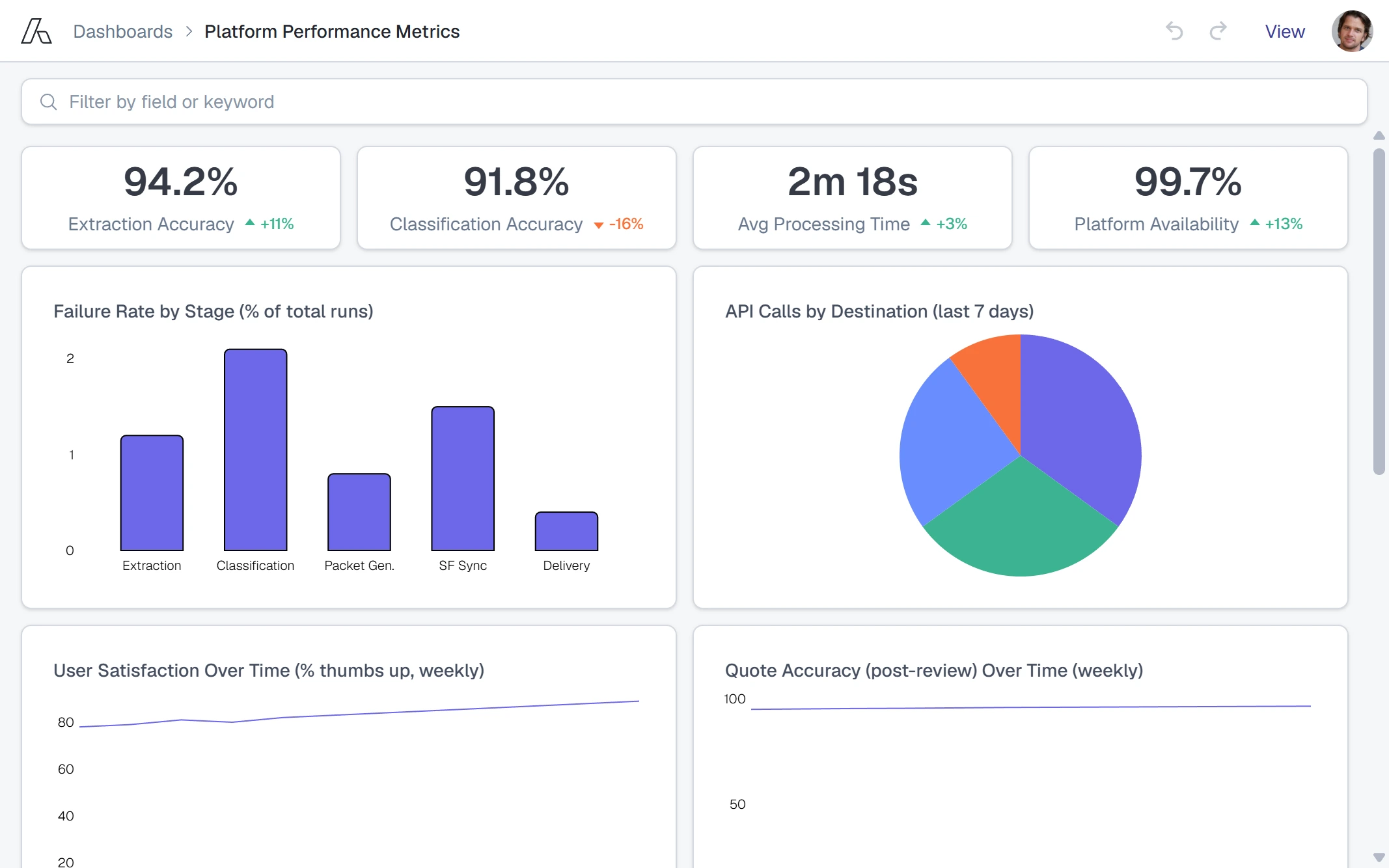
Task: Open the Dashboards breadcrumb link
Action: tap(122, 31)
